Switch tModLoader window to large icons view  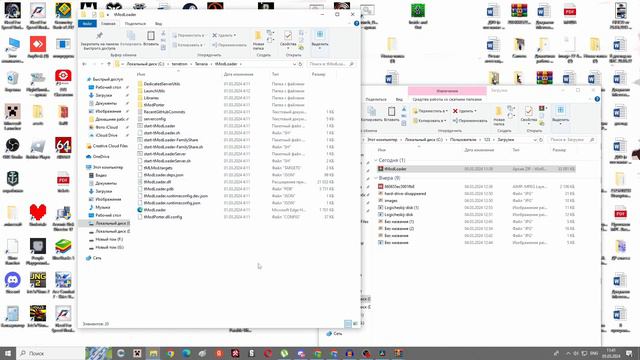coord(355,324)
